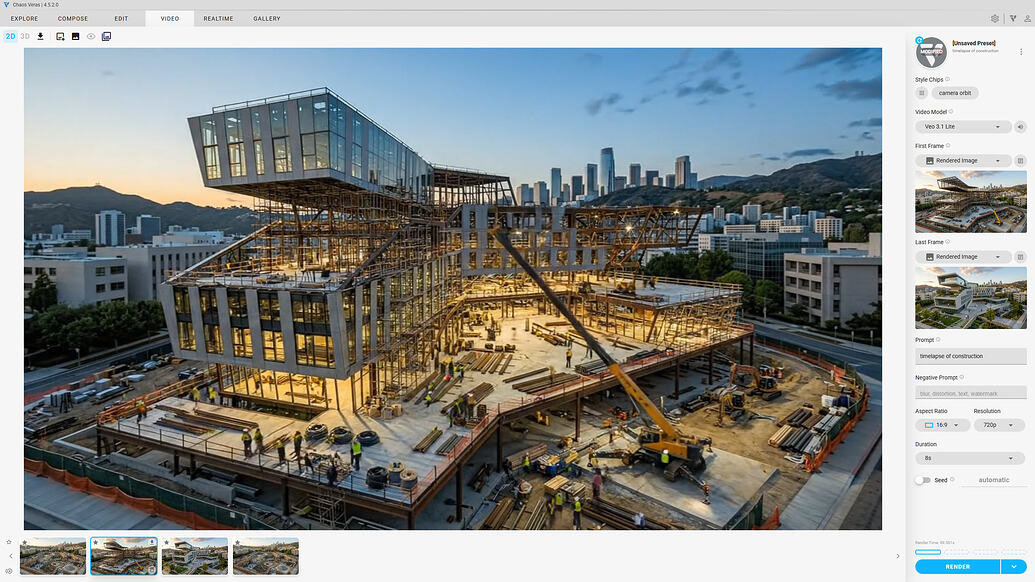The image size is (1035, 582).
Task: Click the Last Frame info icon
Action: [947, 242]
